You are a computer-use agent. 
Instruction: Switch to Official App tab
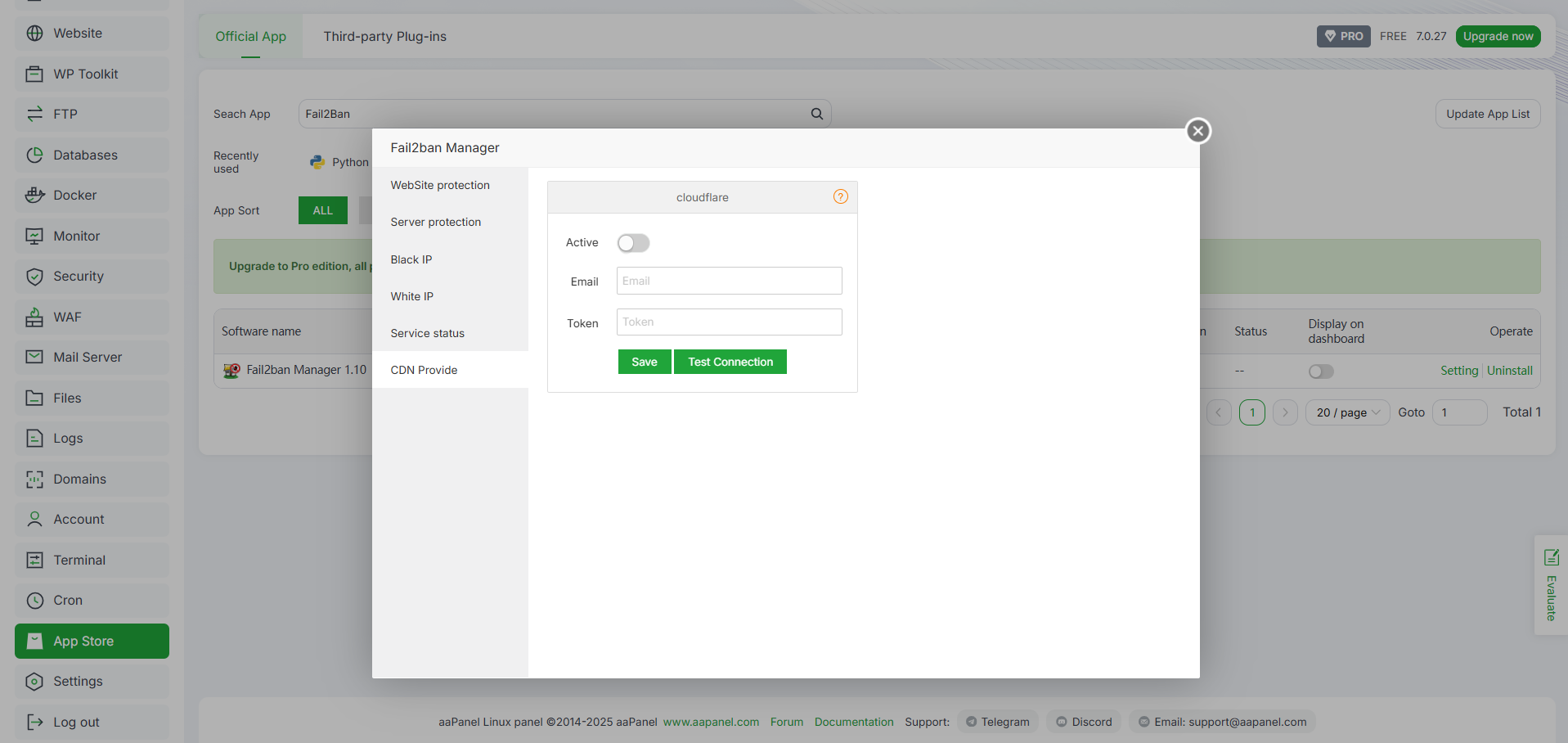(x=250, y=36)
